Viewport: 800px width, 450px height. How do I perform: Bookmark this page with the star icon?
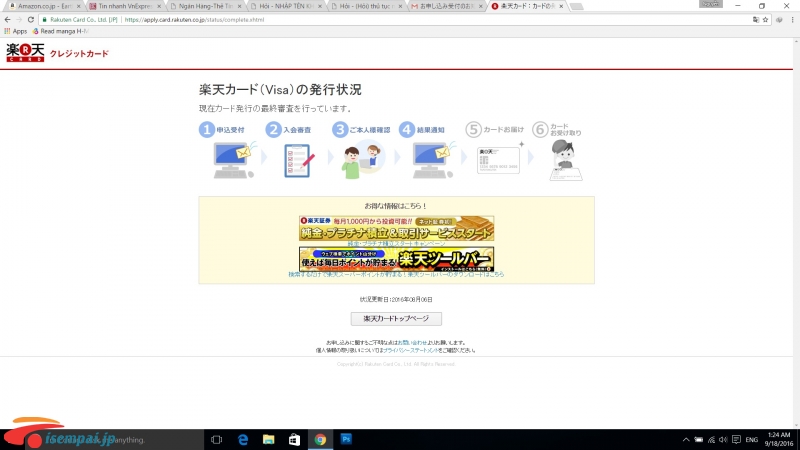765,19
